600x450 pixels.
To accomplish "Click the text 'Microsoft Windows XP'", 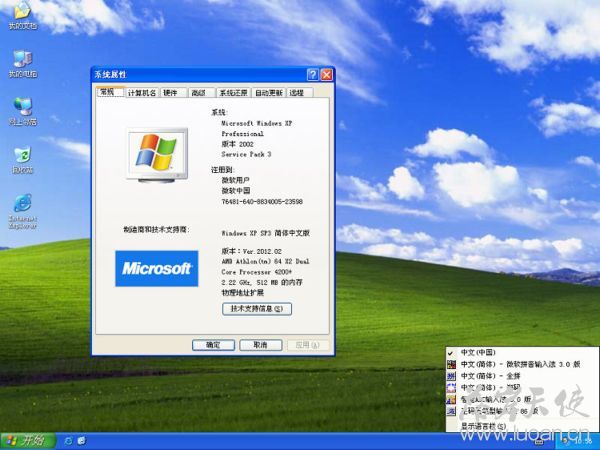I will [256, 123].
